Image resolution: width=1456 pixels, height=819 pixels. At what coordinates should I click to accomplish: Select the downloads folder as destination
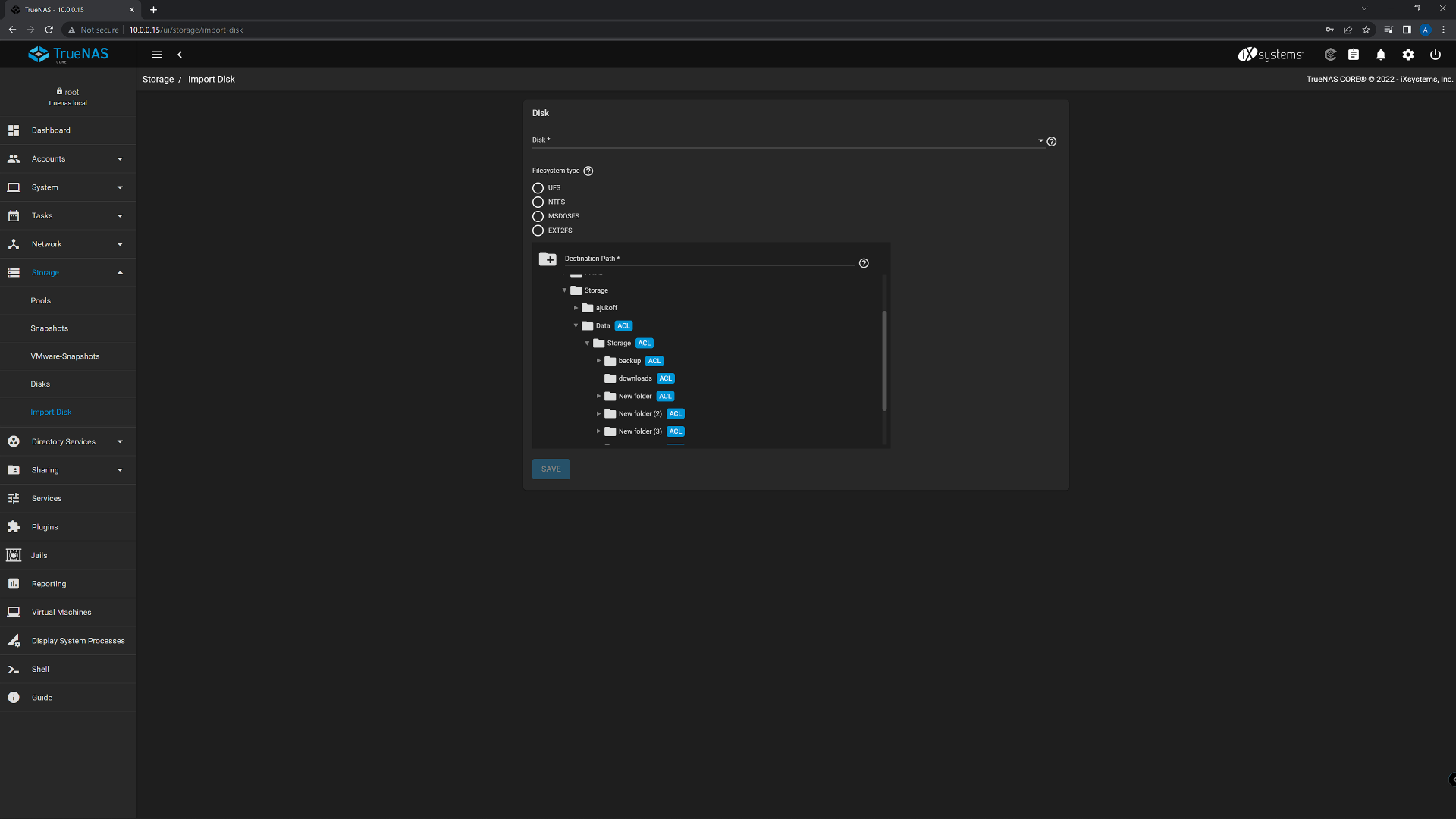pos(635,378)
